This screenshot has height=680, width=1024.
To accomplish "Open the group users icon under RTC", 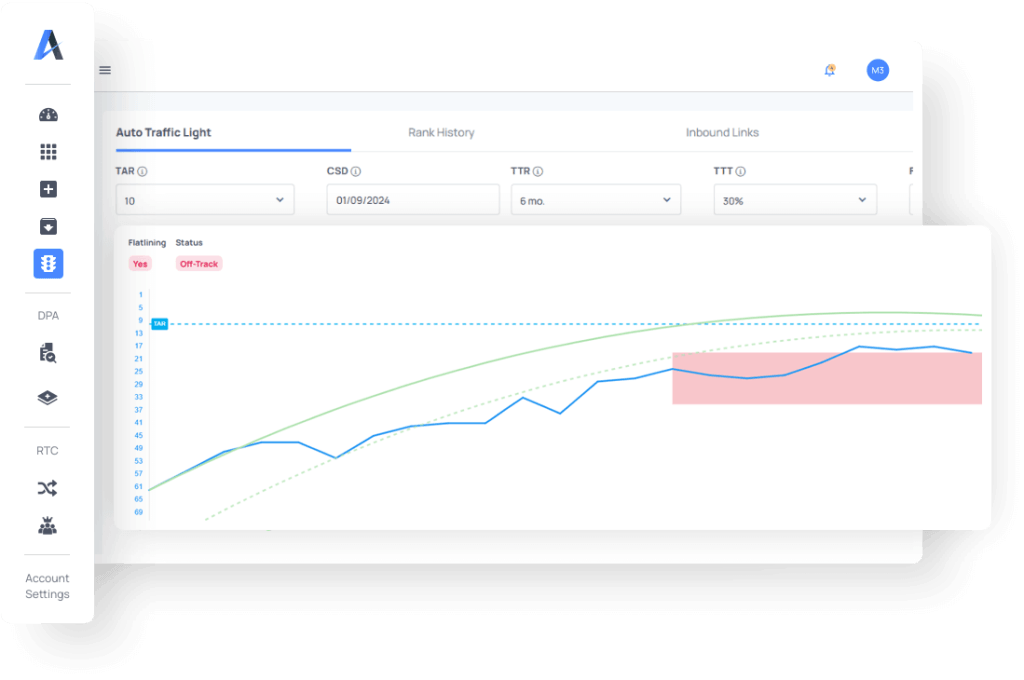I will [x=48, y=525].
